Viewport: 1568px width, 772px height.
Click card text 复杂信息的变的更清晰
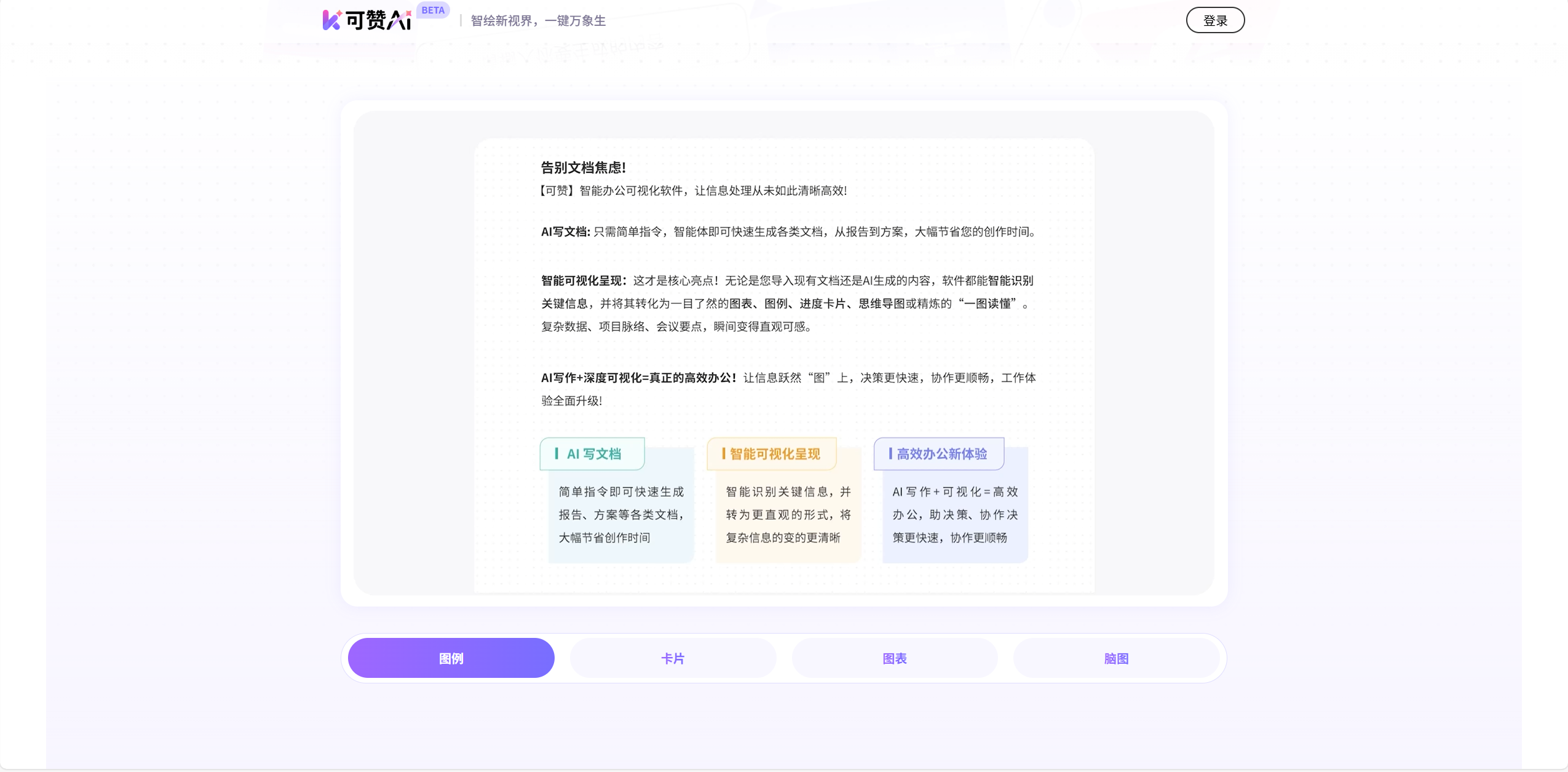coord(783,538)
